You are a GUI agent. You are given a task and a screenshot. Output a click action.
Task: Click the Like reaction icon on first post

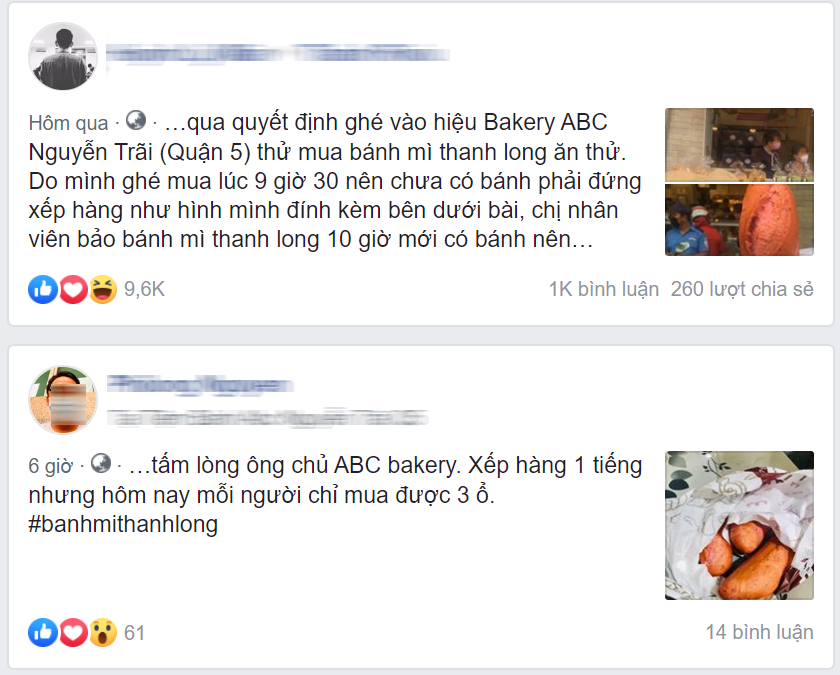[43, 289]
